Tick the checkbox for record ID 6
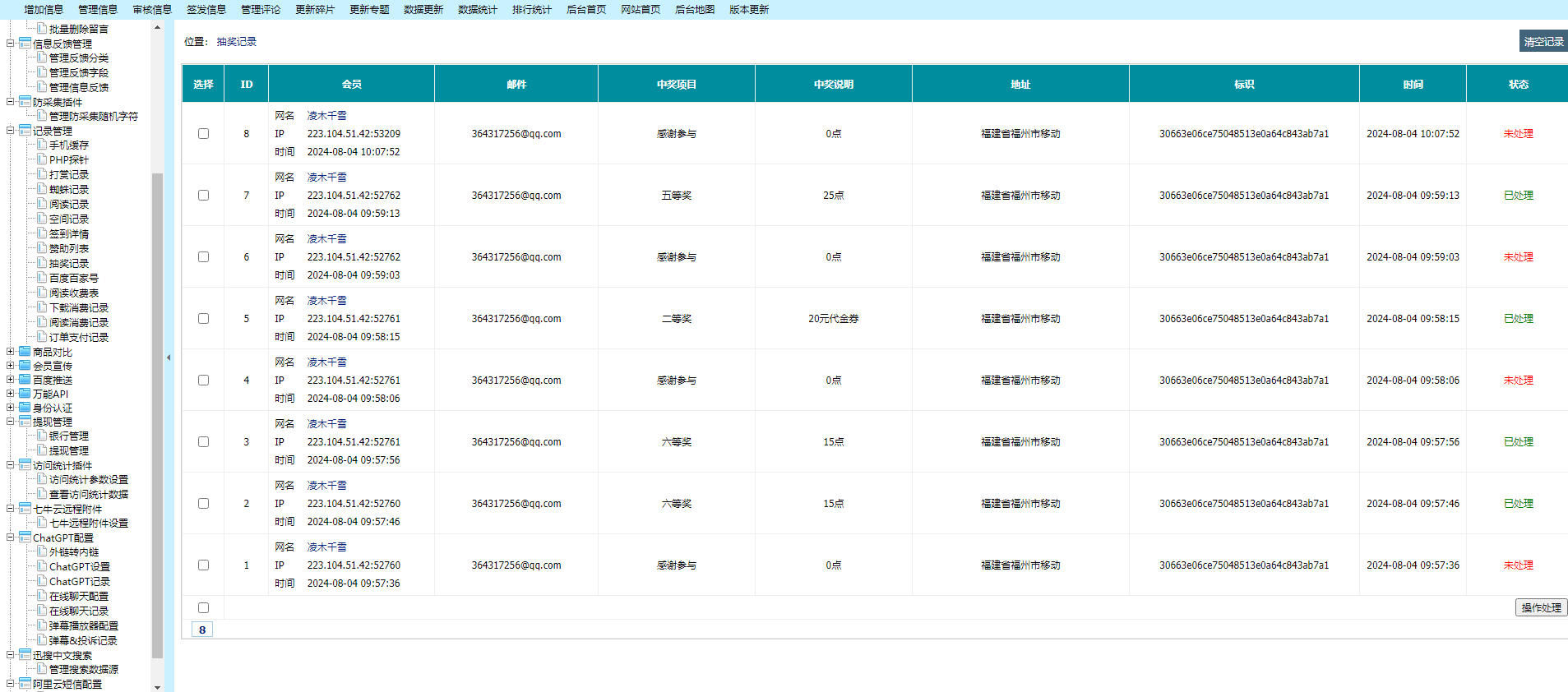Screen dimensions: 1568x692 click(x=203, y=256)
